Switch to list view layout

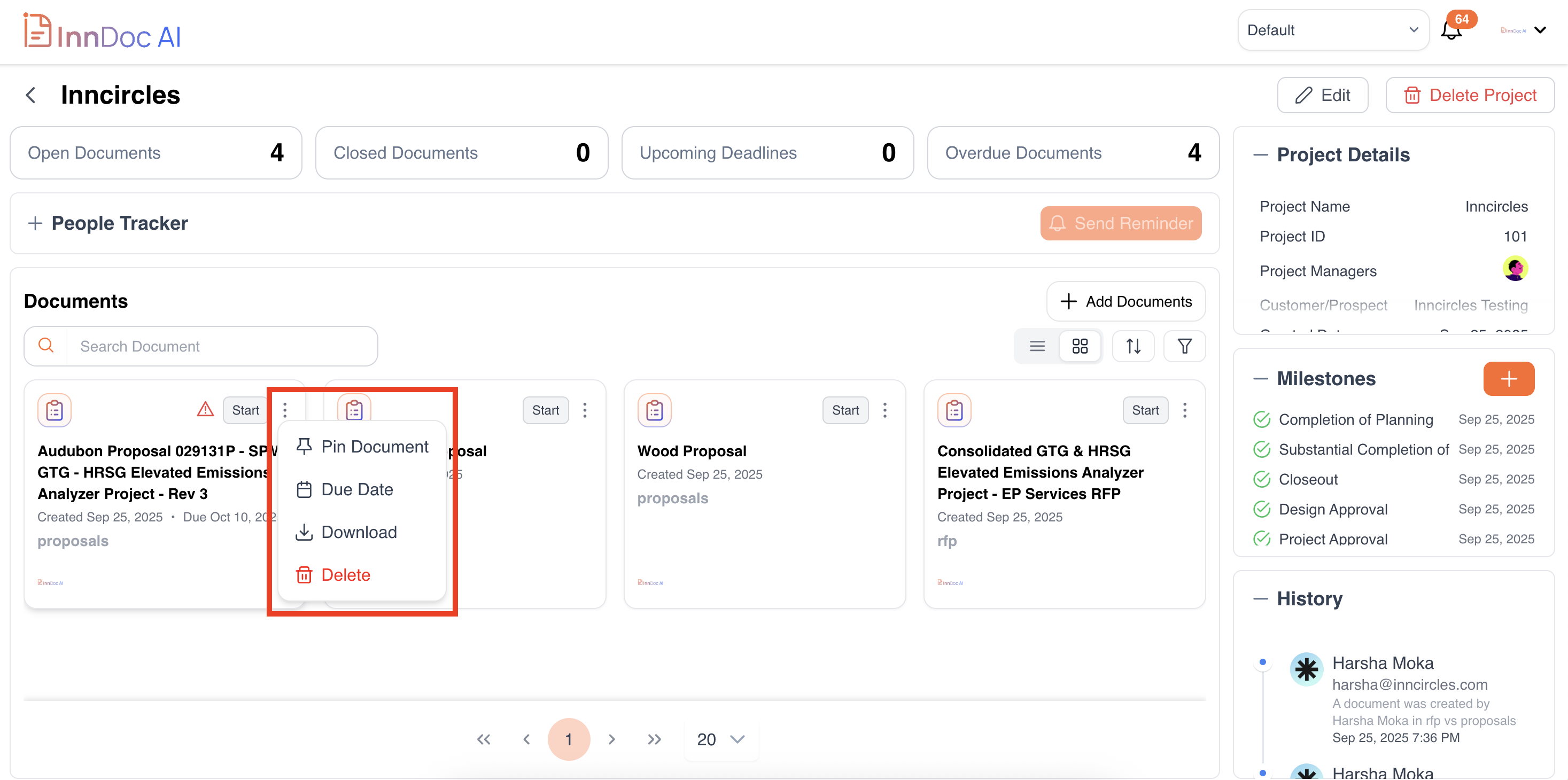tap(1037, 346)
